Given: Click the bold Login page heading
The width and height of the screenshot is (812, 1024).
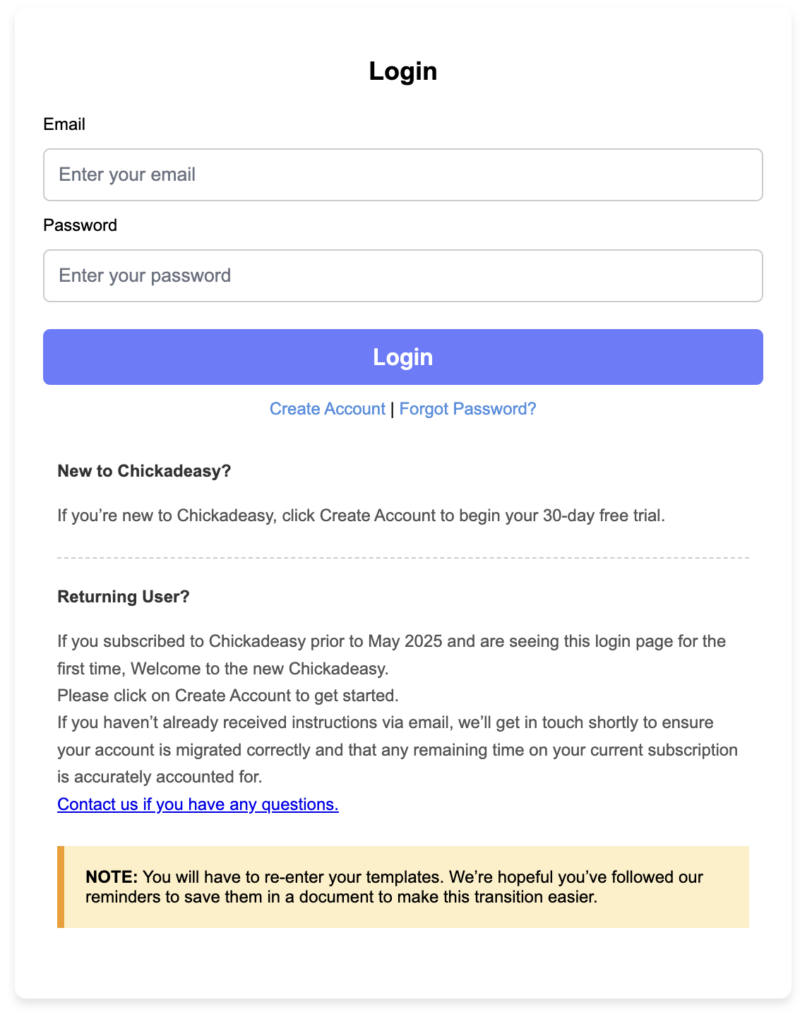Looking at the screenshot, I should click(403, 71).
